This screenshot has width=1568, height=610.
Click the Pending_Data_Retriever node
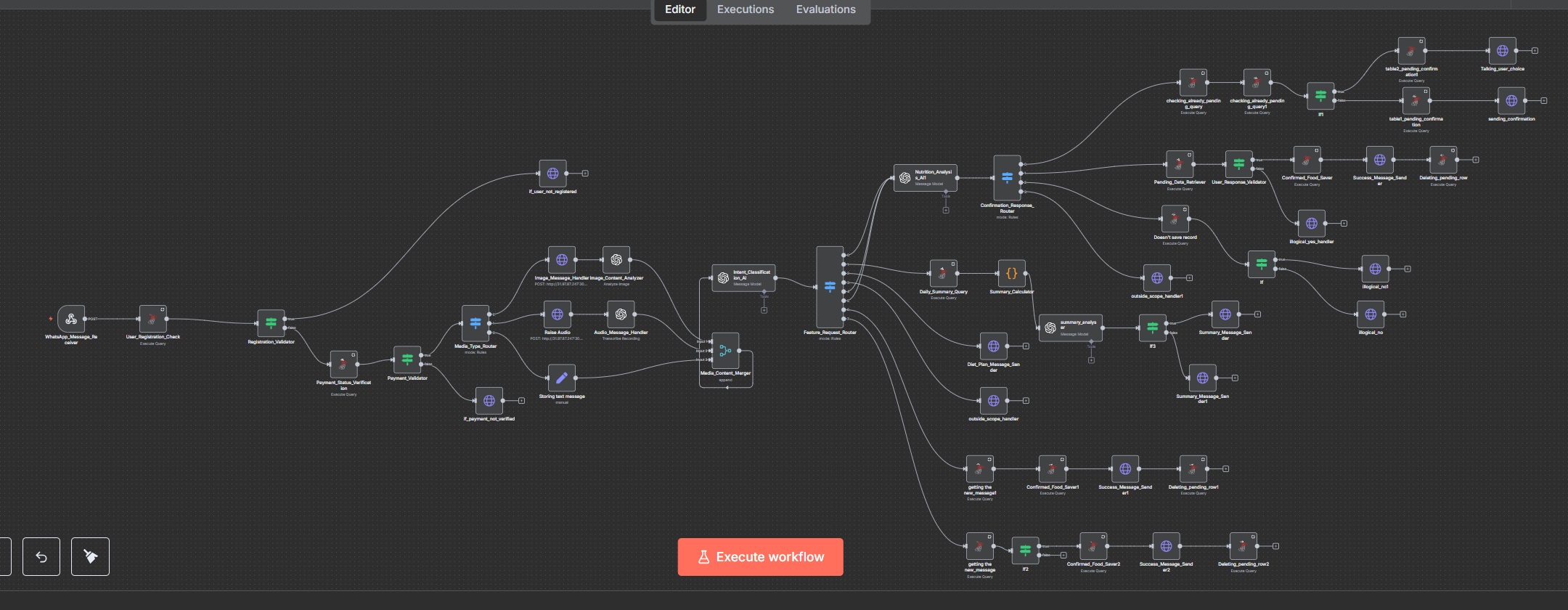(1179, 164)
